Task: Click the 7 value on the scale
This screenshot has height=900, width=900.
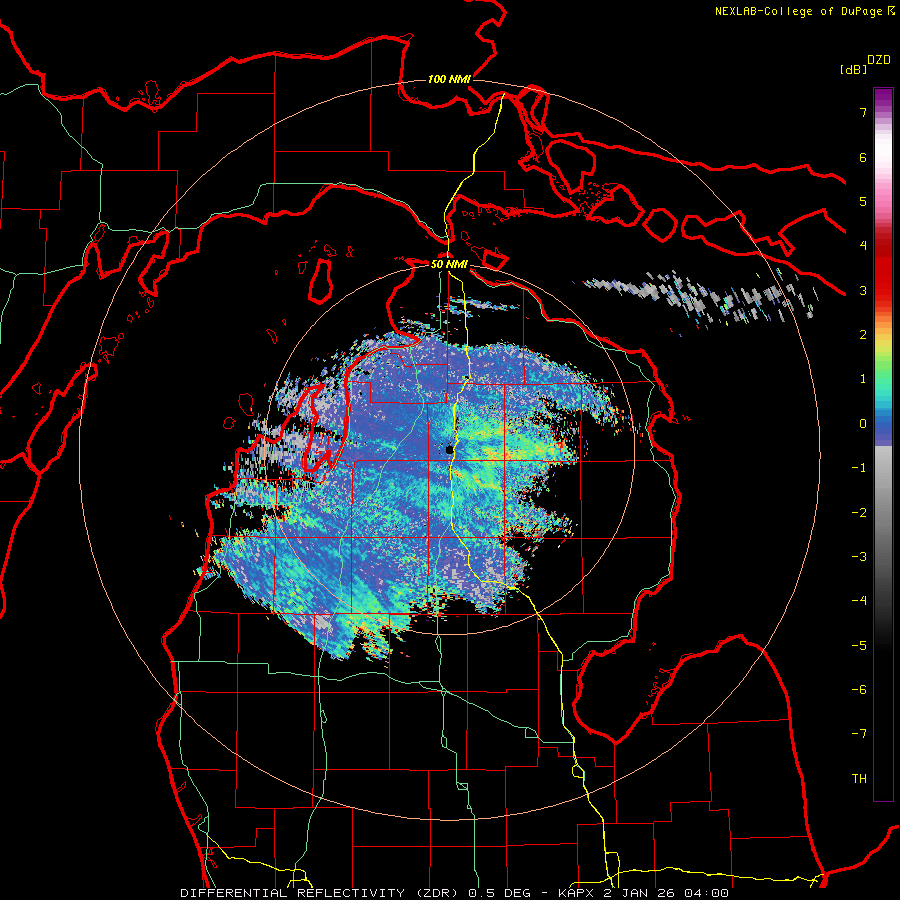Action: [x=863, y=112]
